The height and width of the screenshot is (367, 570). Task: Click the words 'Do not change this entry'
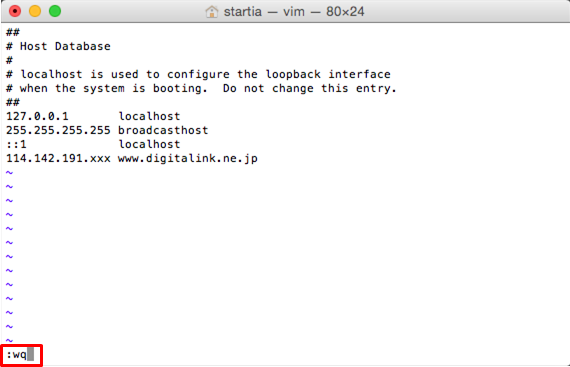[x=309, y=88]
